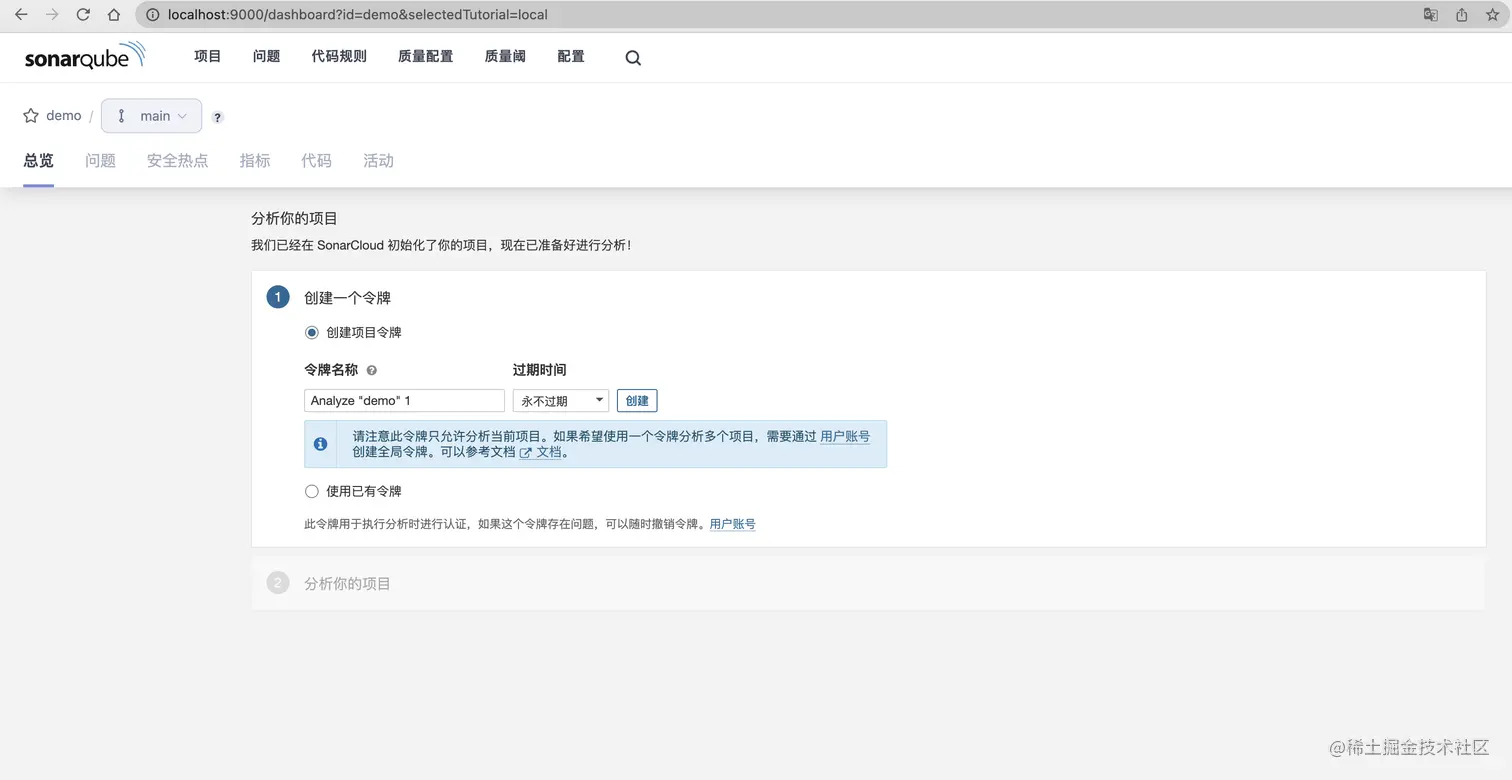Open the 过期时间 expiration dropdown
Viewport: 1512px width, 780px height.
click(x=561, y=401)
